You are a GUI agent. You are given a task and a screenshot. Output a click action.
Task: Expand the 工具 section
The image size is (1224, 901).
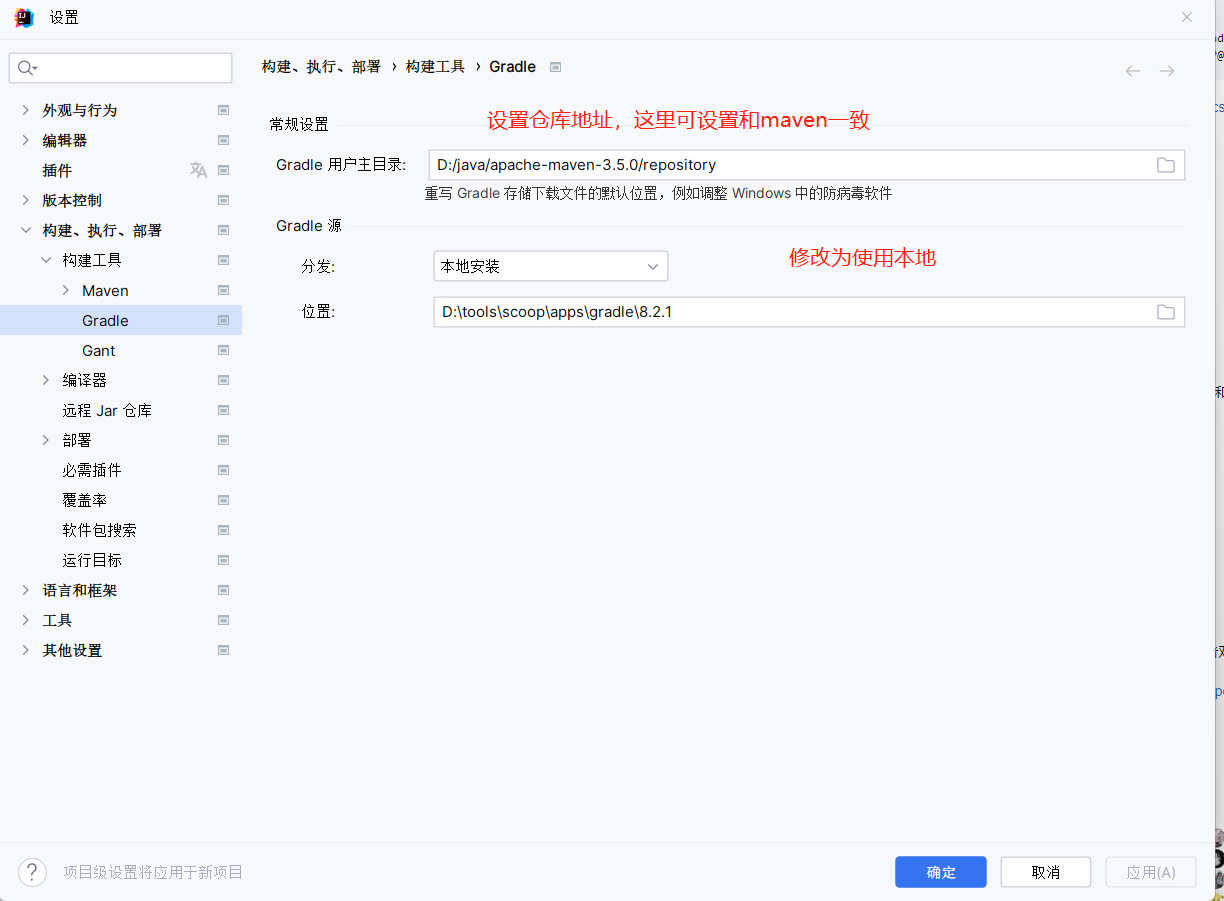coord(26,620)
